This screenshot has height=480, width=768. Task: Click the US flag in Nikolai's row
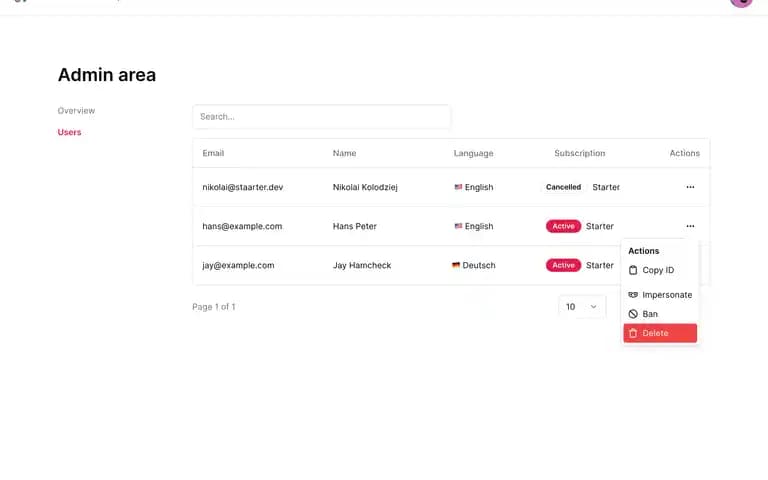tap(458, 187)
